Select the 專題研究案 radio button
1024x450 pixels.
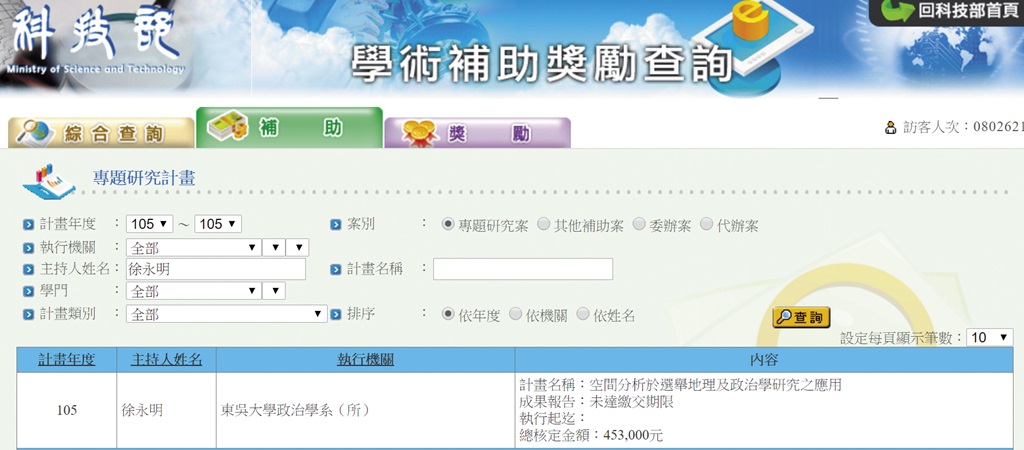click(x=447, y=224)
